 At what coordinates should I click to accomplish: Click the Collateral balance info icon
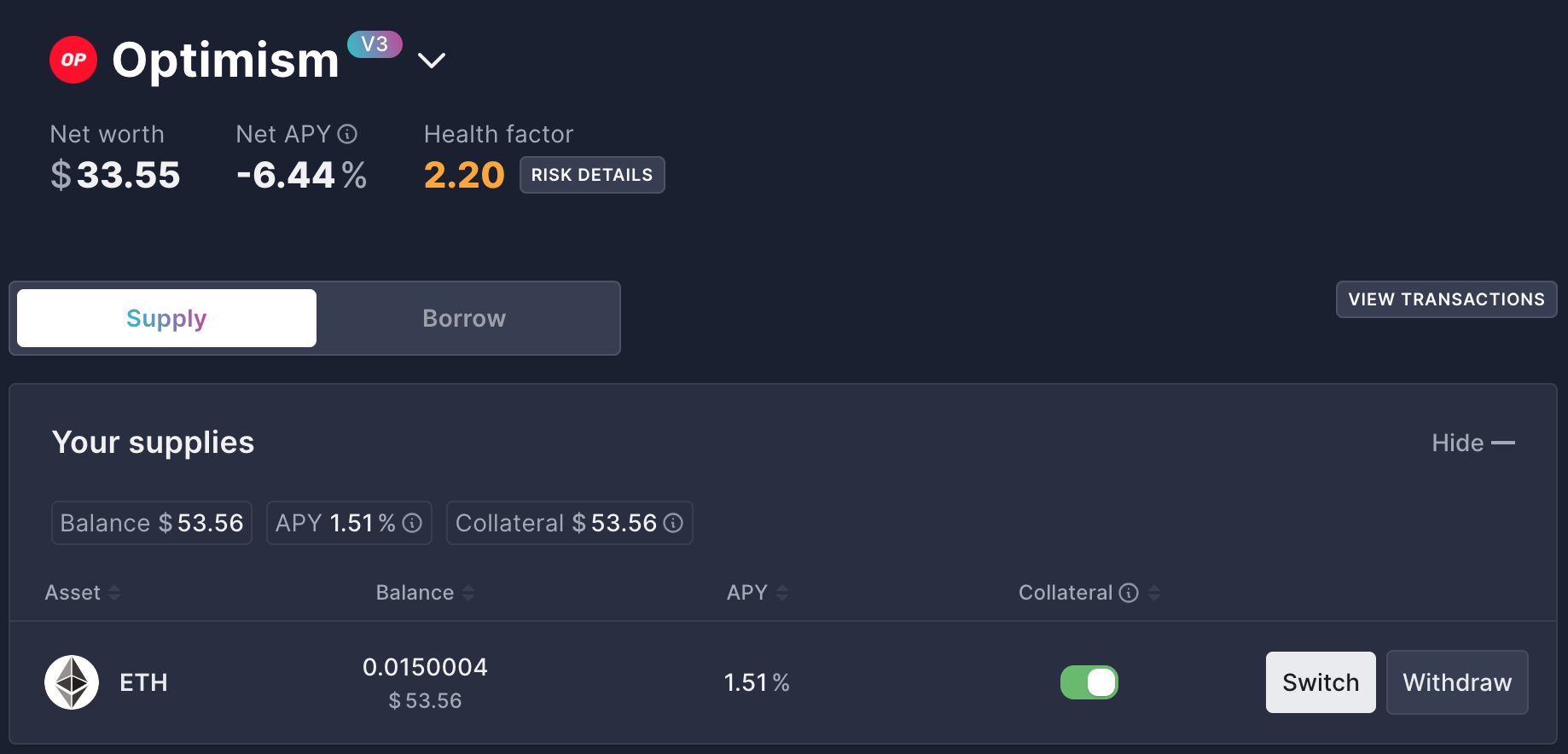point(673,523)
